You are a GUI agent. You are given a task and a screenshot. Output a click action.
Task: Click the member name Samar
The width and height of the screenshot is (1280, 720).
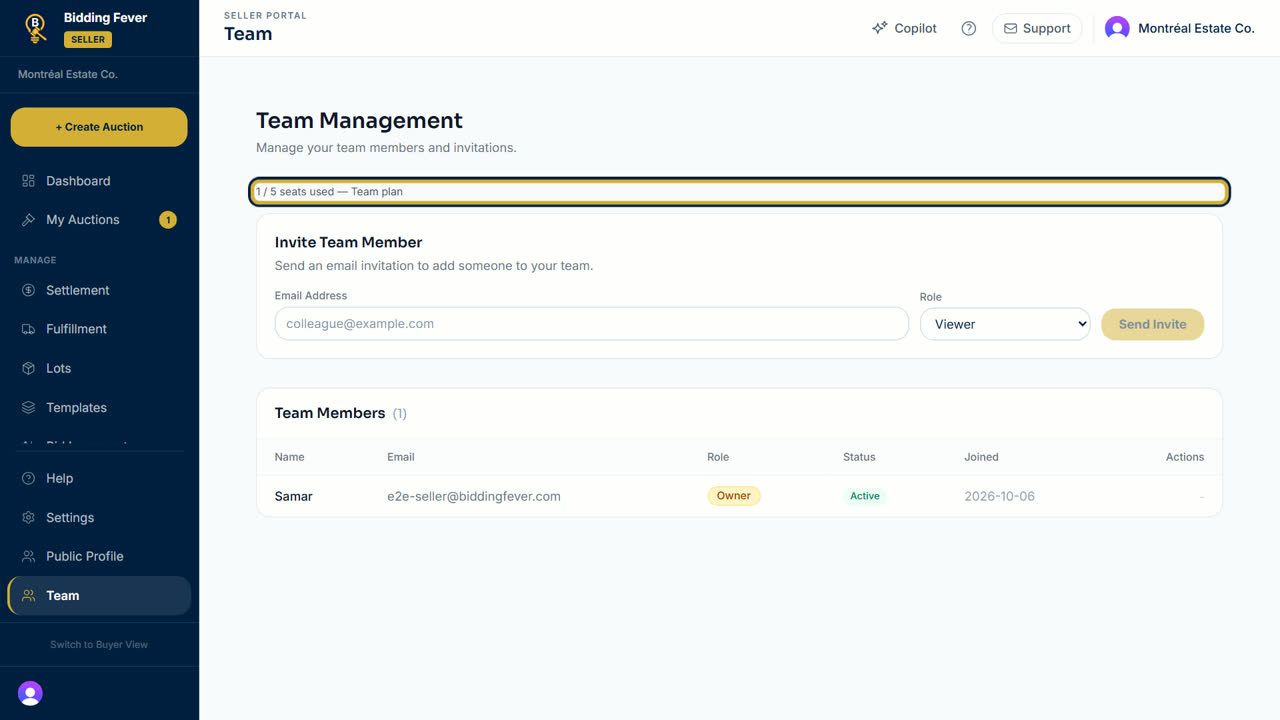[x=294, y=496]
